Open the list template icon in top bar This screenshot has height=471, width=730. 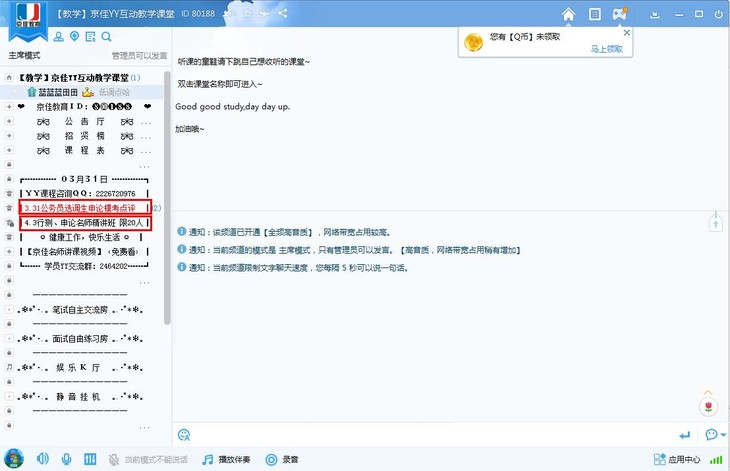coord(595,14)
